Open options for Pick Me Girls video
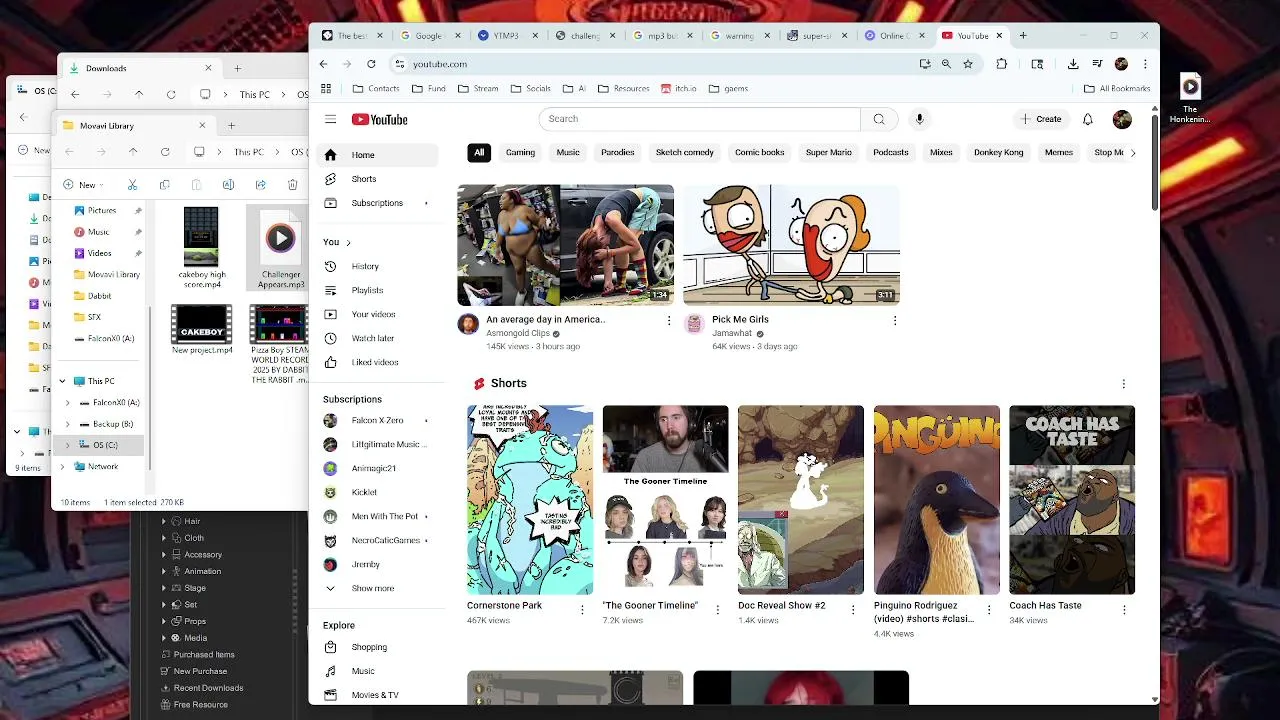Screen dimensions: 1280x720 click(894, 320)
